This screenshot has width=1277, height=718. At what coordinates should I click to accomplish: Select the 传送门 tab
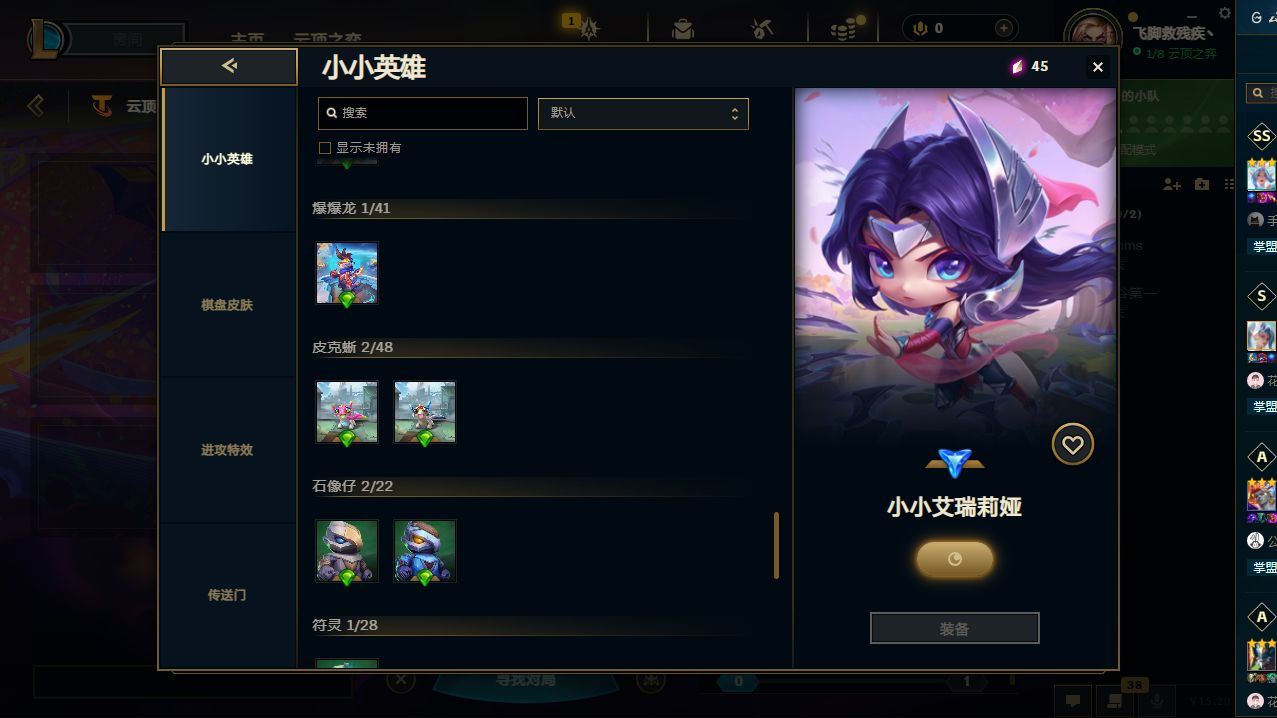(227, 595)
